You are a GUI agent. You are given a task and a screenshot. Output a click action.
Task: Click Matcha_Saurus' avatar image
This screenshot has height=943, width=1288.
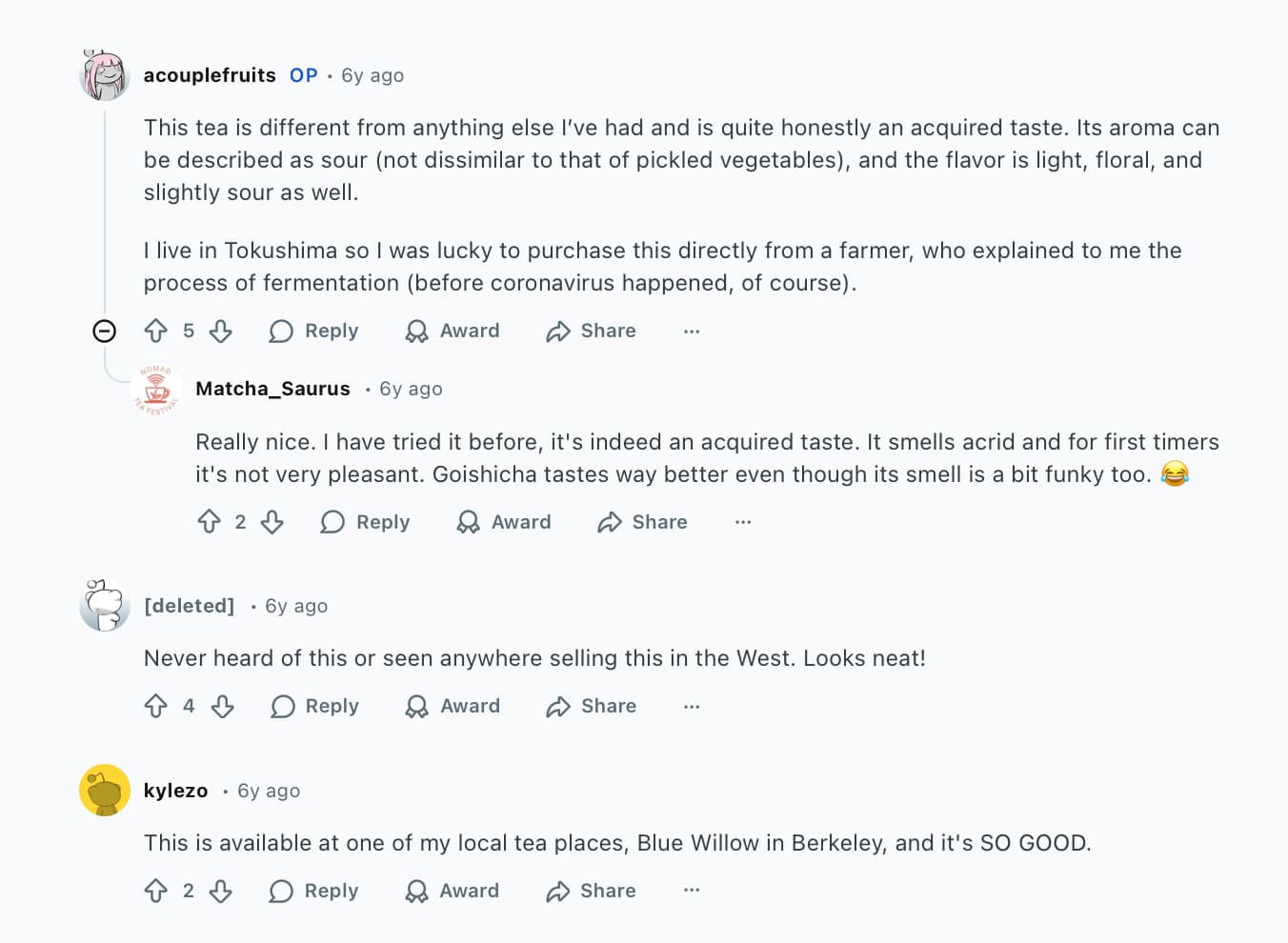click(156, 390)
